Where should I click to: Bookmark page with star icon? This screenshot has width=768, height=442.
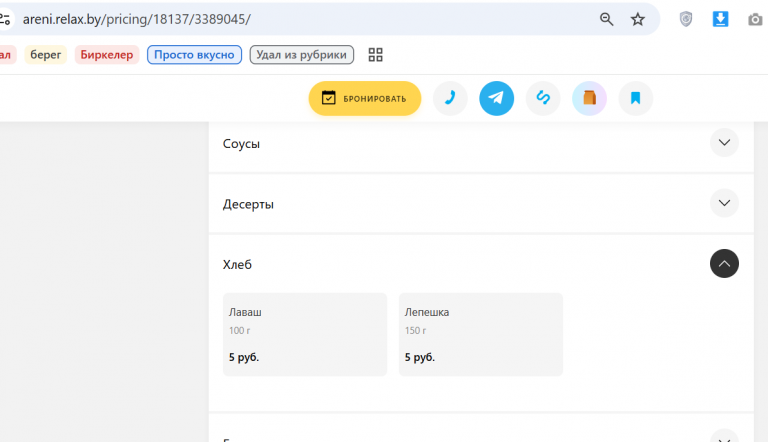click(x=637, y=20)
